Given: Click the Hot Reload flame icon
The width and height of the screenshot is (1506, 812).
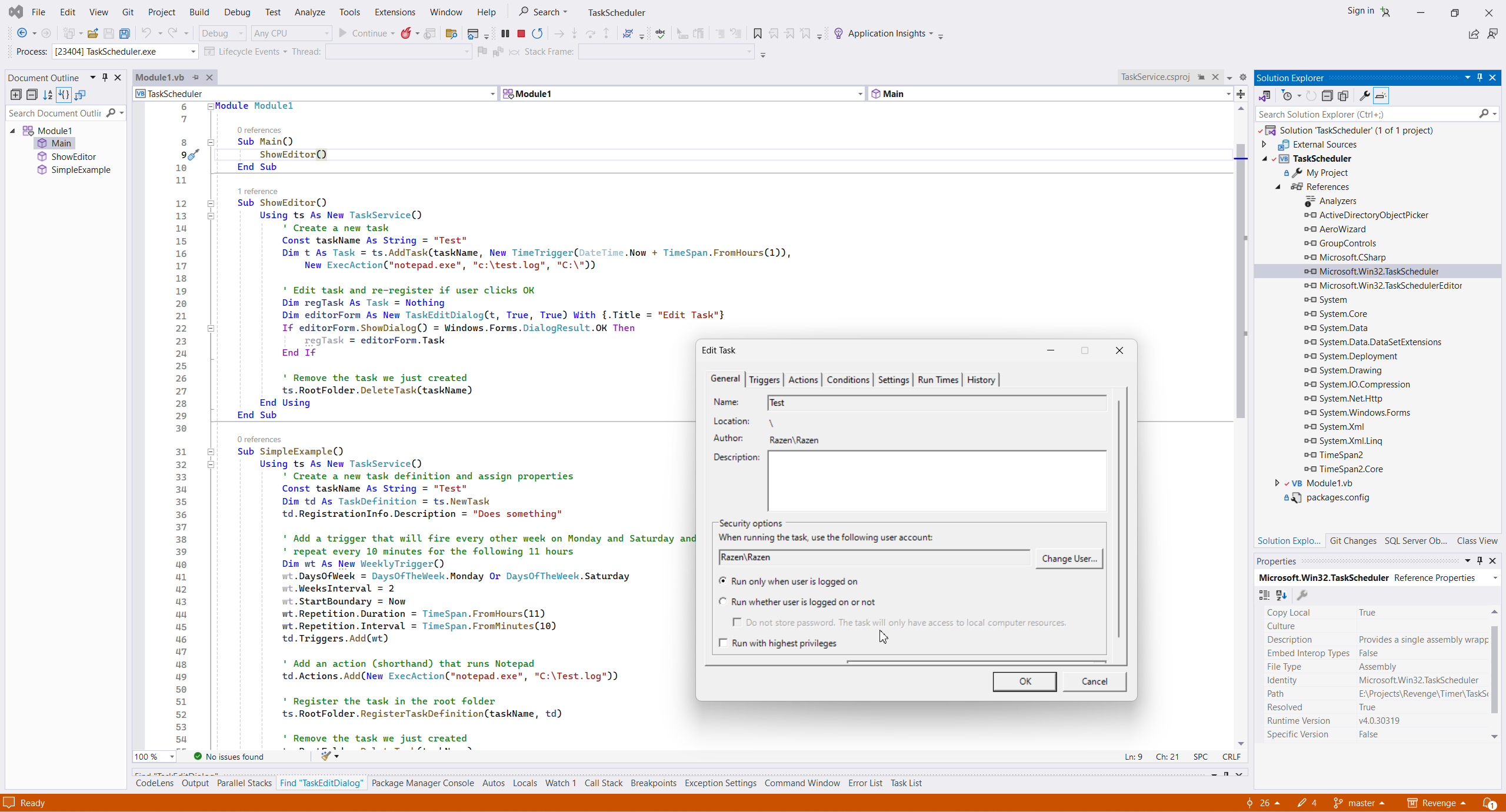Looking at the screenshot, I should (x=406, y=34).
